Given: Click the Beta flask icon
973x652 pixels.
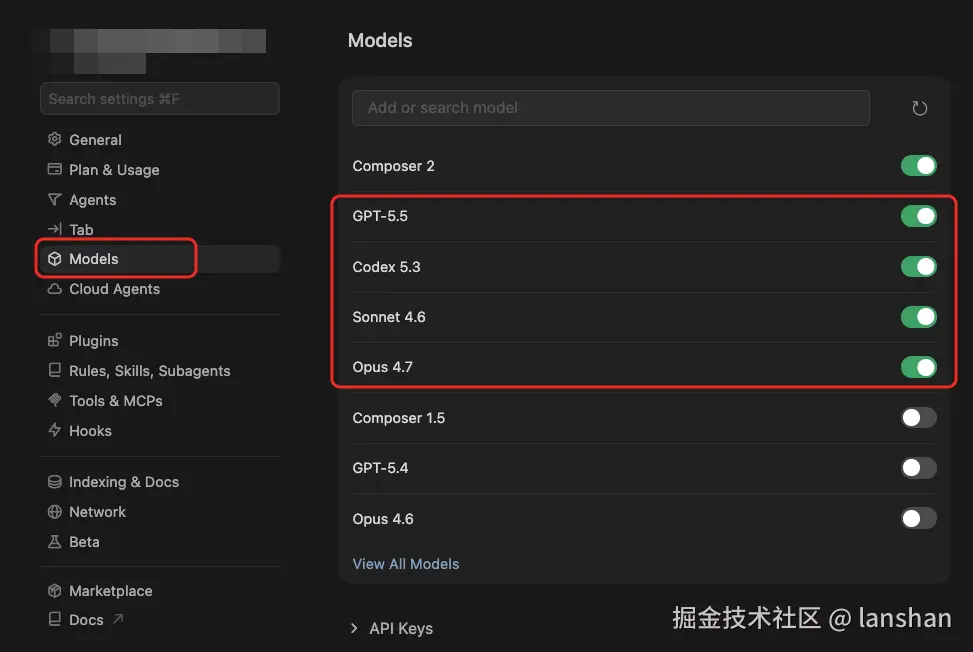Looking at the screenshot, I should point(55,542).
